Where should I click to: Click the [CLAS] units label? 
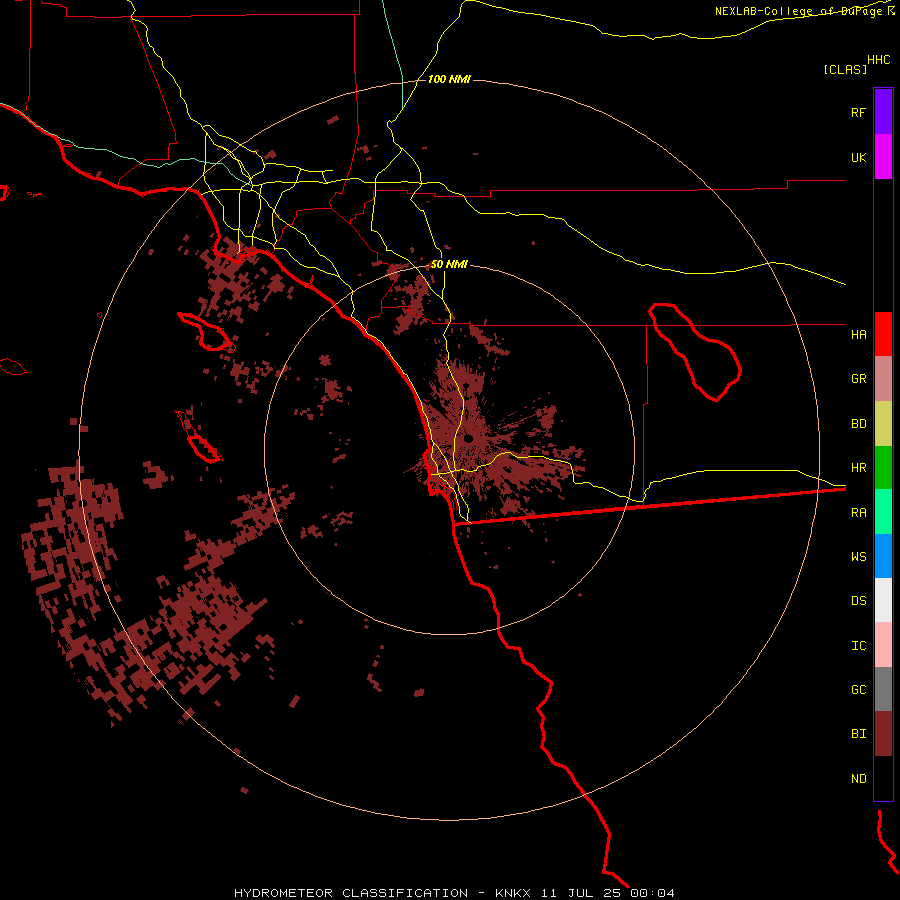tap(845, 69)
